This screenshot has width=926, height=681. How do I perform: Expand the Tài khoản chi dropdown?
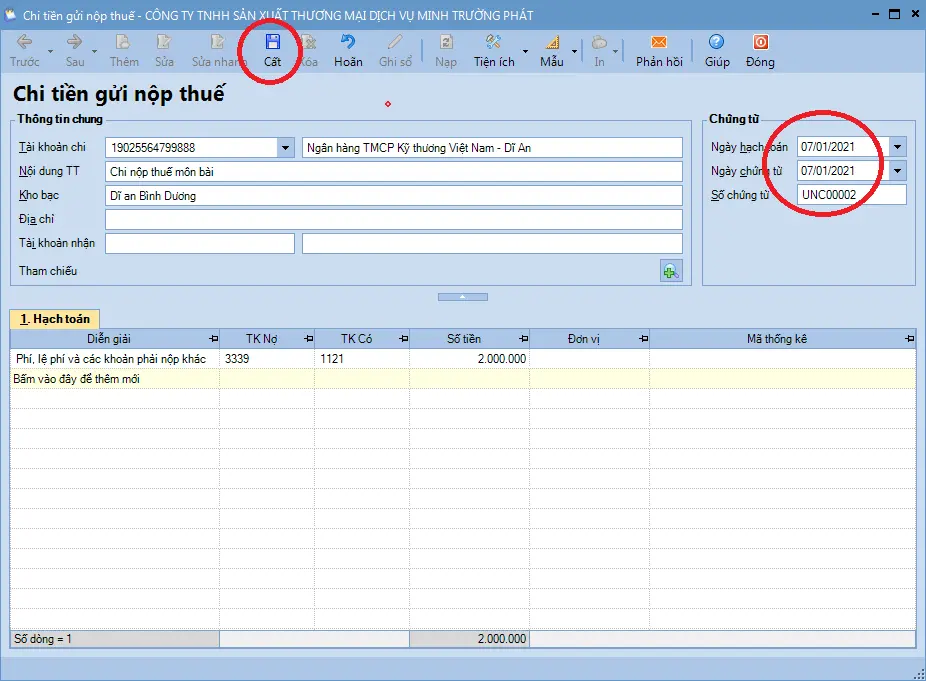tap(285, 148)
